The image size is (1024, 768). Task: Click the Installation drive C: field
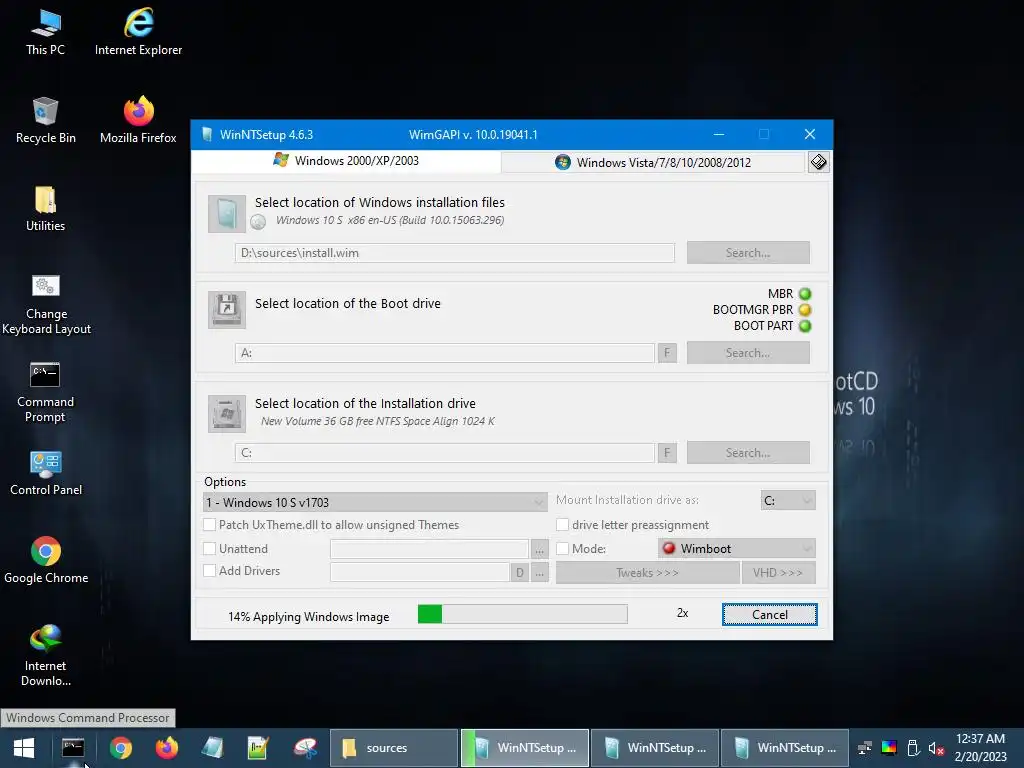[445, 453]
